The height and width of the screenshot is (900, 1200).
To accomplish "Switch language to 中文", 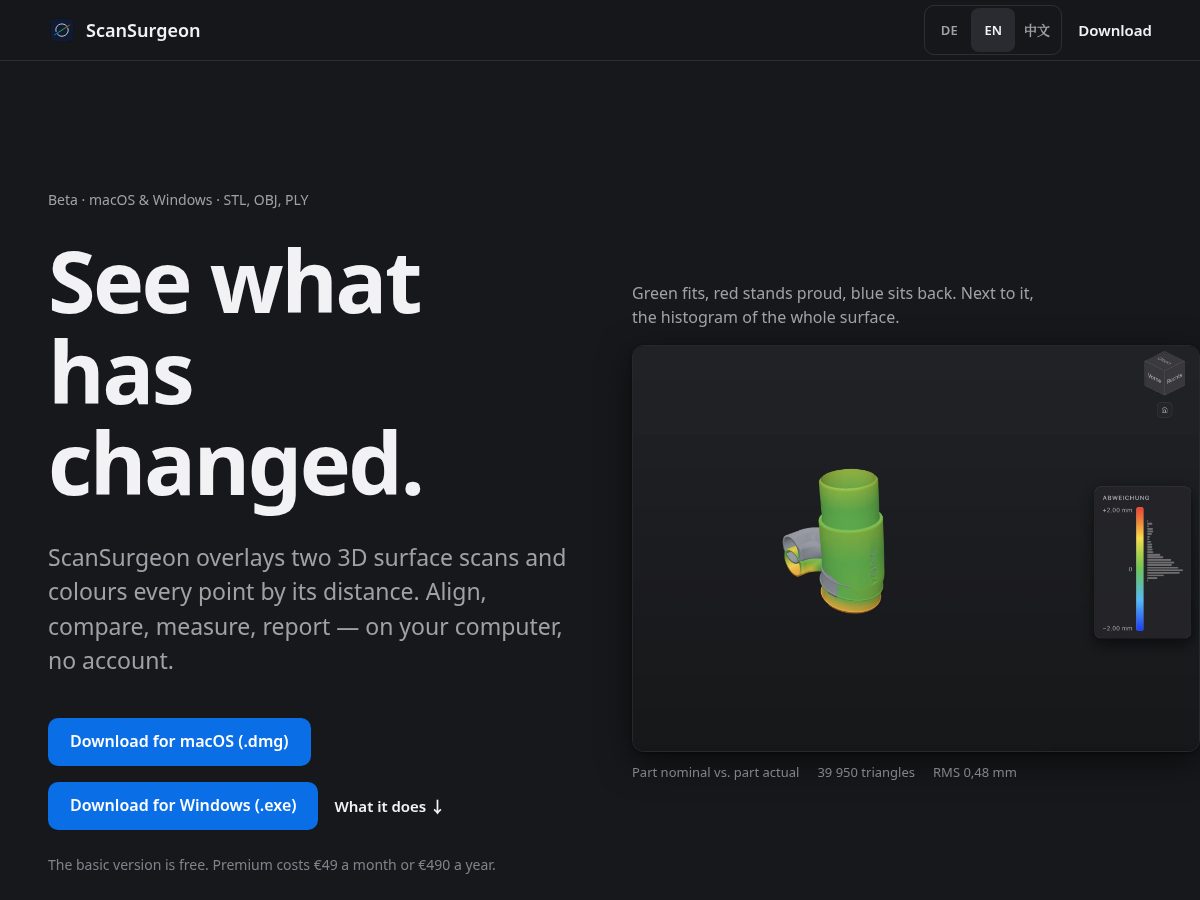I will [1037, 31].
